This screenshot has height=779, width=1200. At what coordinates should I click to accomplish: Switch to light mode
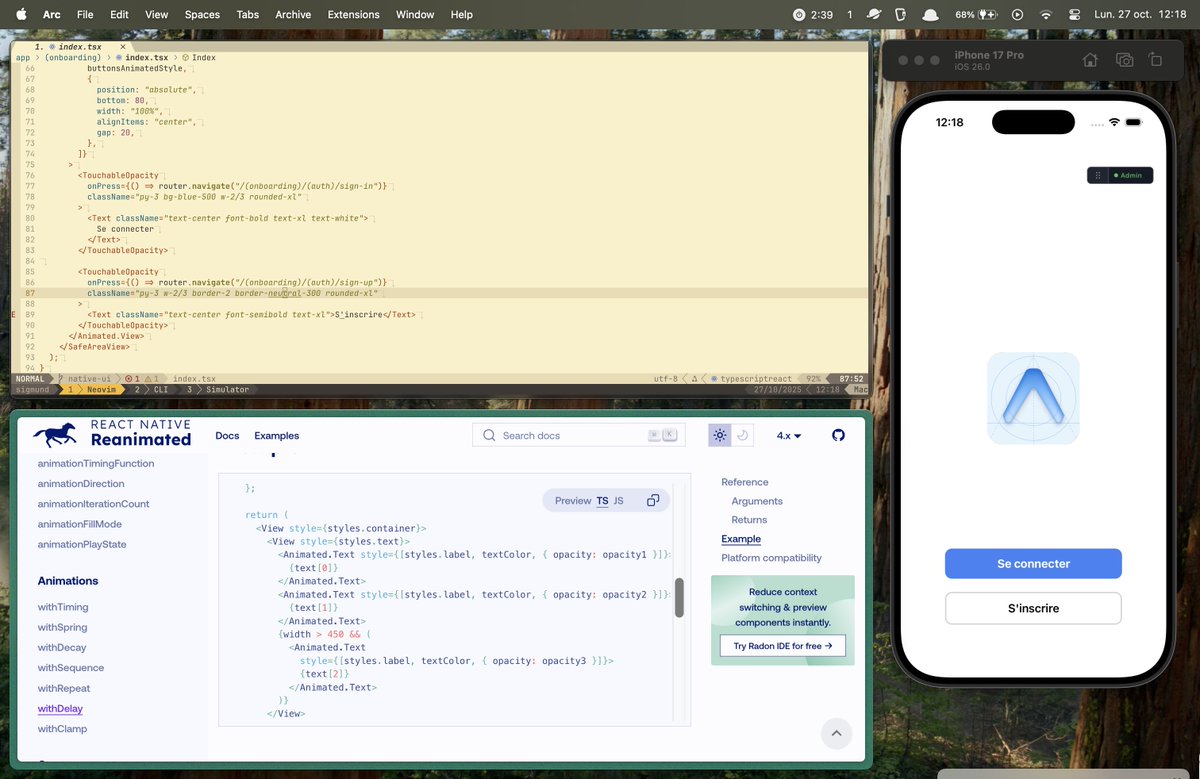click(x=720, y=435)
